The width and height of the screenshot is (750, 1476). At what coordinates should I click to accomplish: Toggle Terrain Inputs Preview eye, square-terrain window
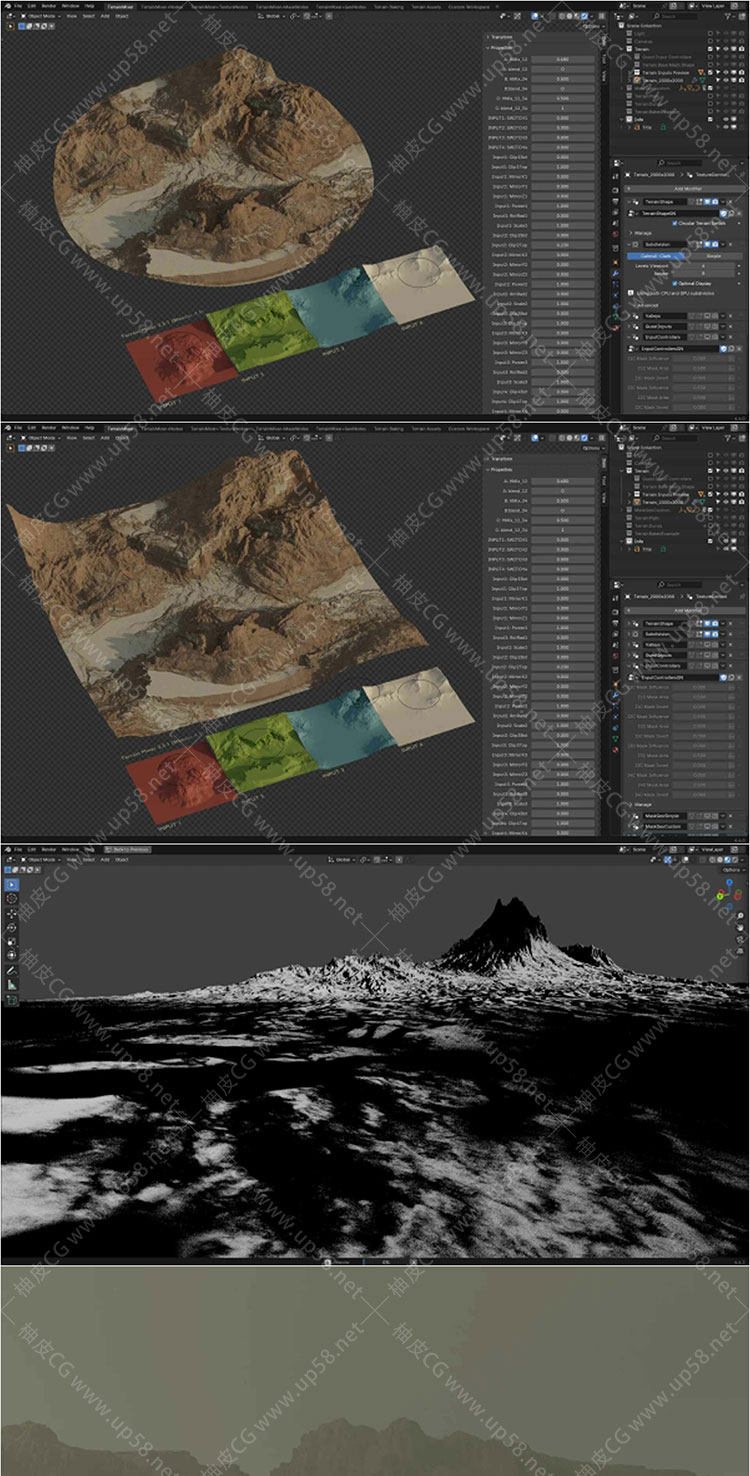click(x=727, y=494)
